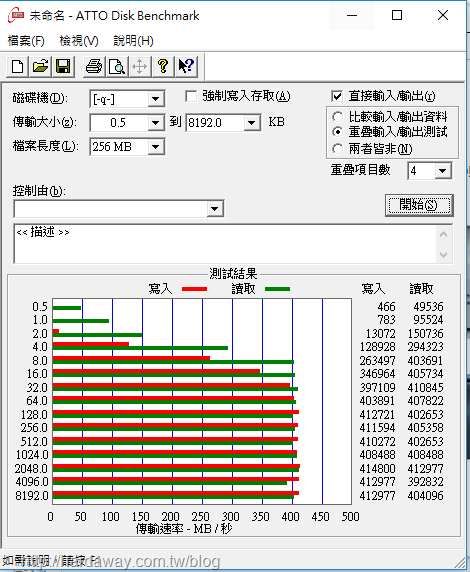
Task: Expand the 控制由 dropdown list
Action: coord(215,209)
